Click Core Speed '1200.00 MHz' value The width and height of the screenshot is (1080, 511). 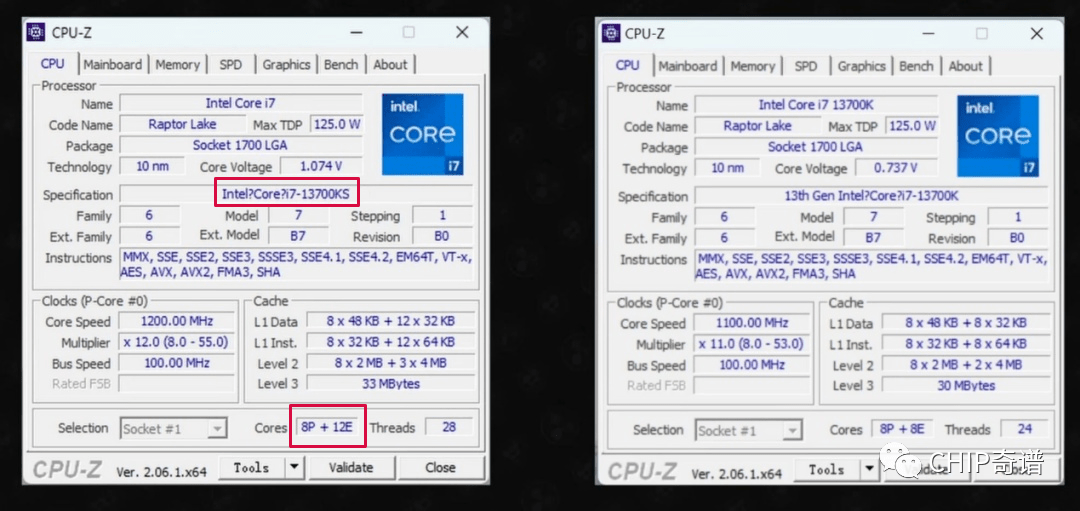coord(177,322)
